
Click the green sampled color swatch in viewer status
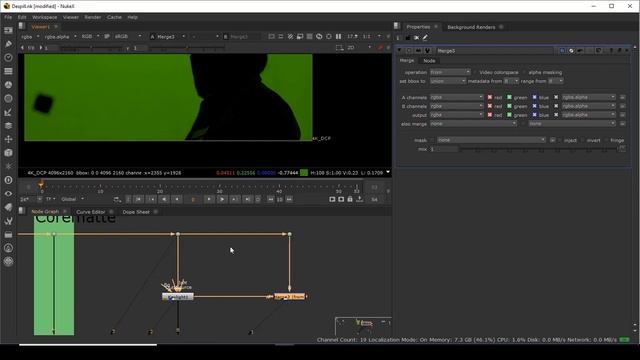pyautogui.click(x=304, y=173)
